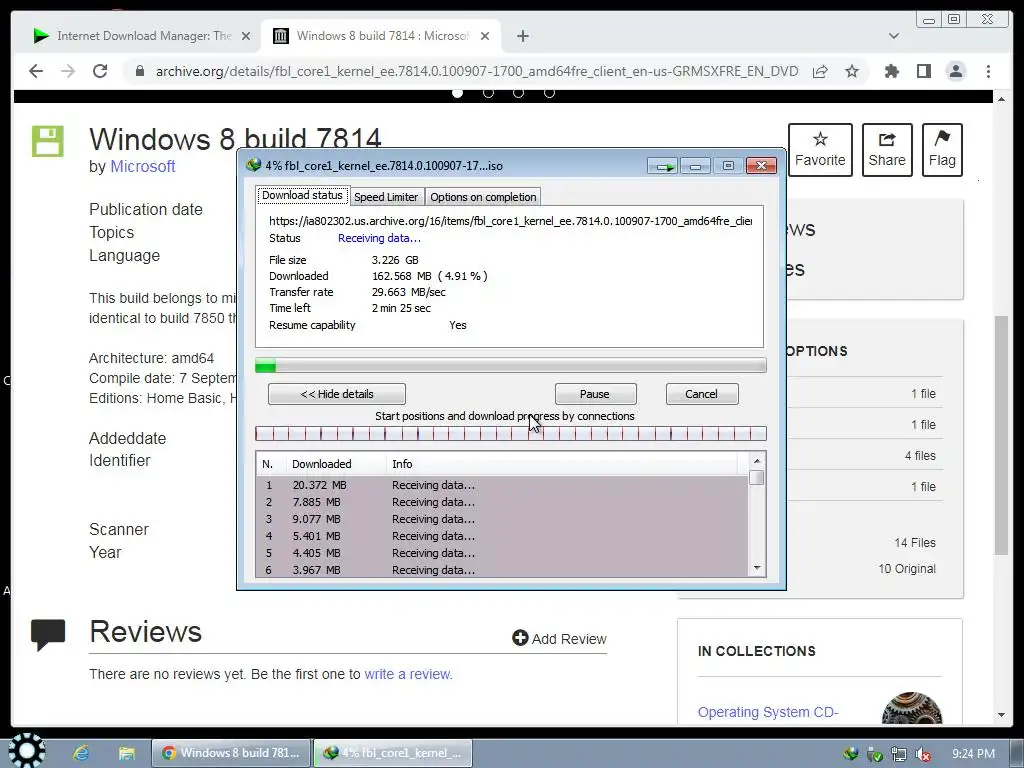Viewport: 1024px width, 768px height.
Task: Expand the tab search chevron
Action: [893, 36]
